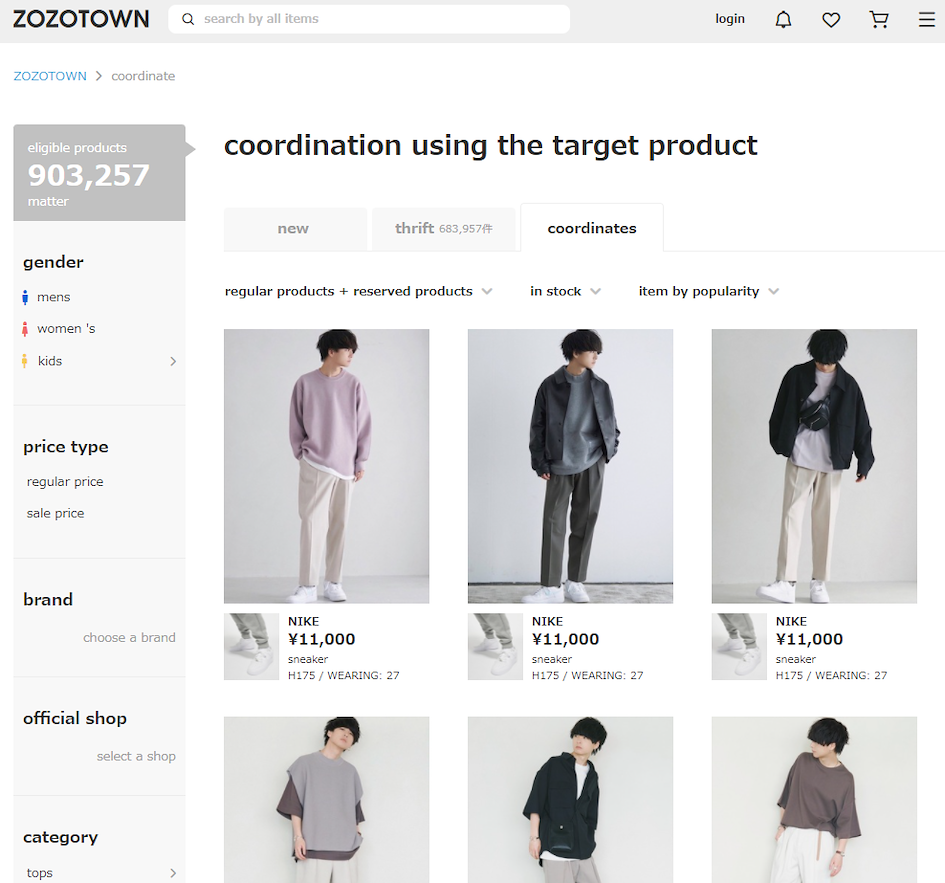Open regular products + reserved products dropdown
Viewport: 945px width, 883px height.
pyautogui.click(x=359, y=291)
